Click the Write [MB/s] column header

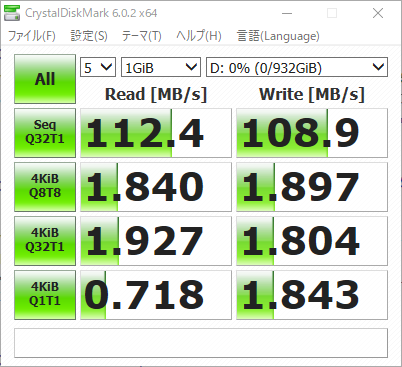(312, 94)
